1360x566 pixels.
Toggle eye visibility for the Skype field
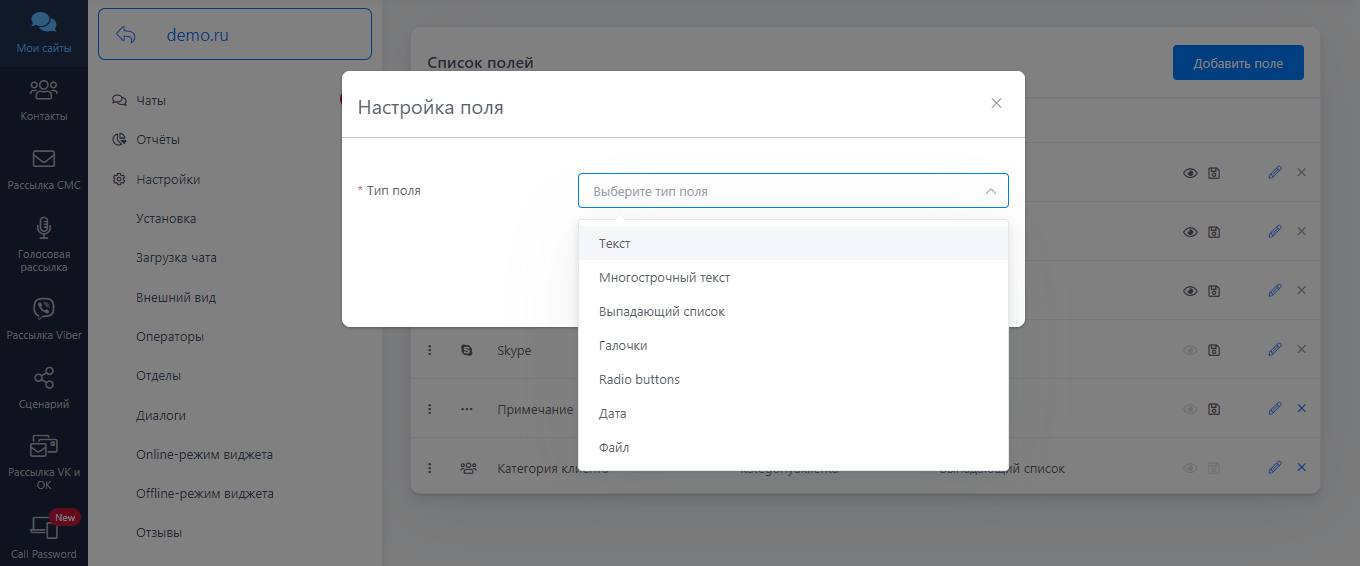click(x=1190, y=350)
